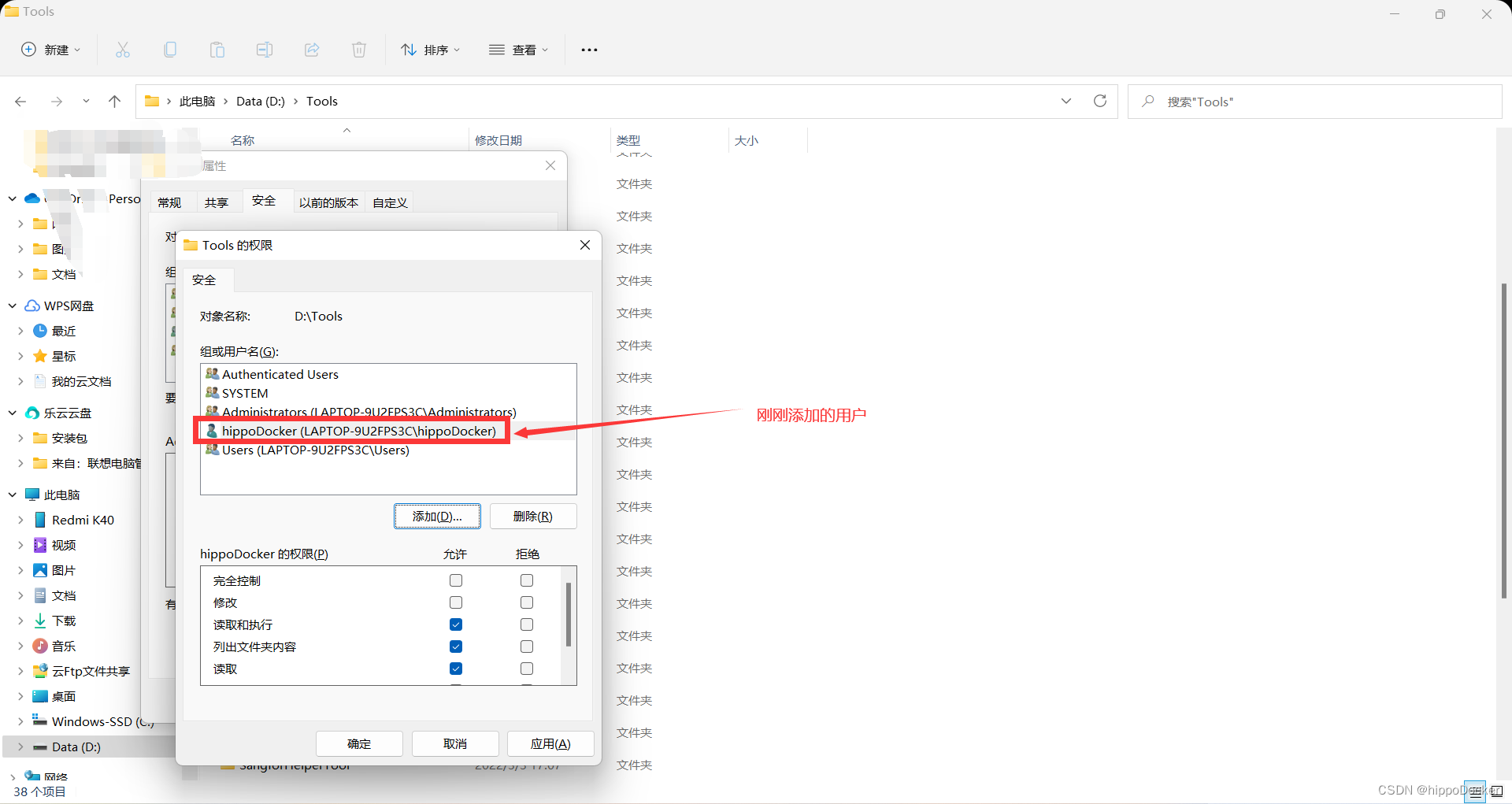Viewport: 1512px width, 804px height.
Task: Collapse the 此电脑 tree node
Action: pyautogui.click(x=13, y=495)
